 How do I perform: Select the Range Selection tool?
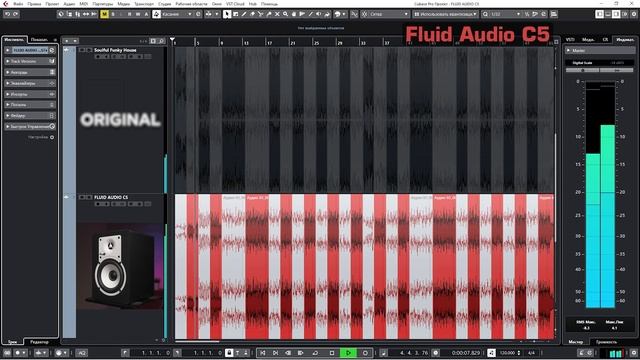(236, 14)
